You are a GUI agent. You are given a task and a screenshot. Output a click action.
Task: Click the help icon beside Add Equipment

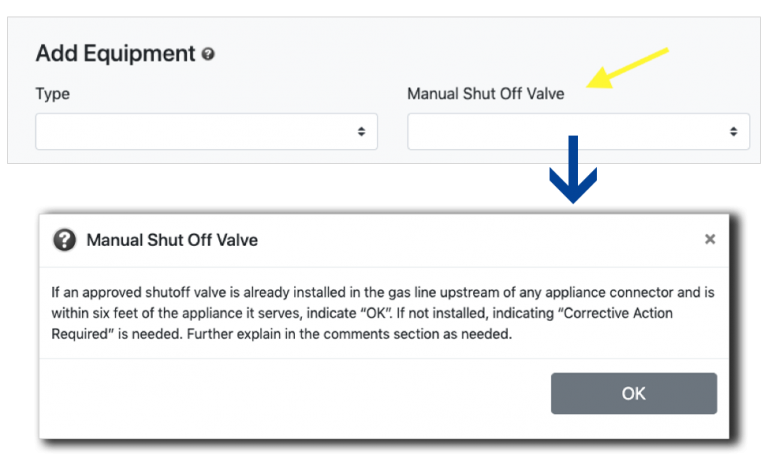click(208, 54)
